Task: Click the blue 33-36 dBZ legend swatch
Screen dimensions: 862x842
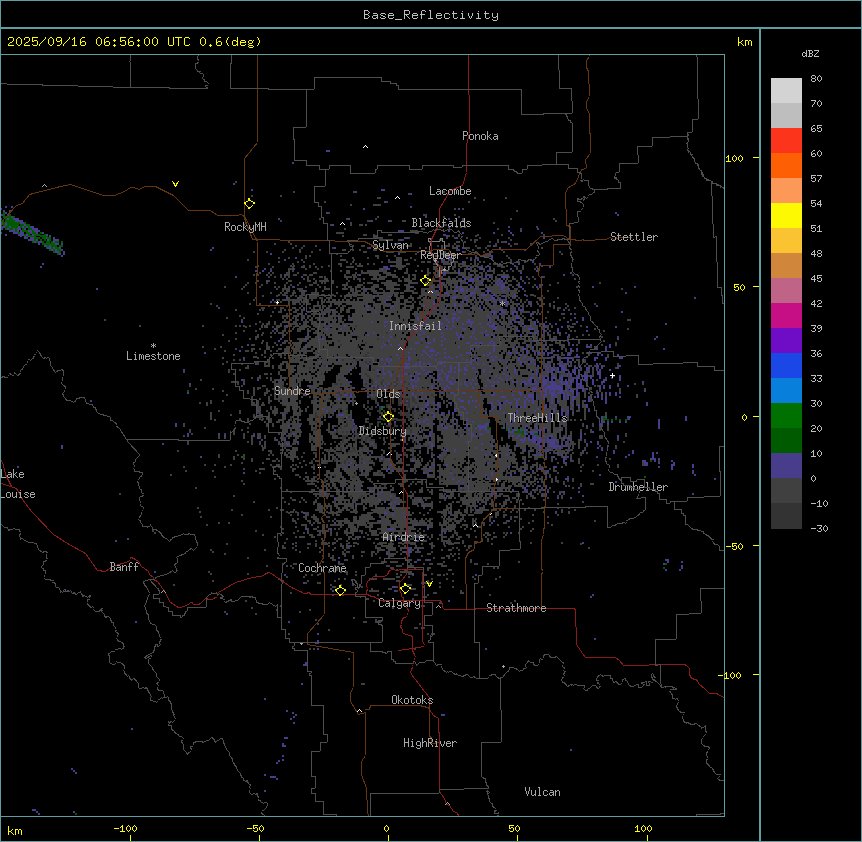Action: [786, 365]
